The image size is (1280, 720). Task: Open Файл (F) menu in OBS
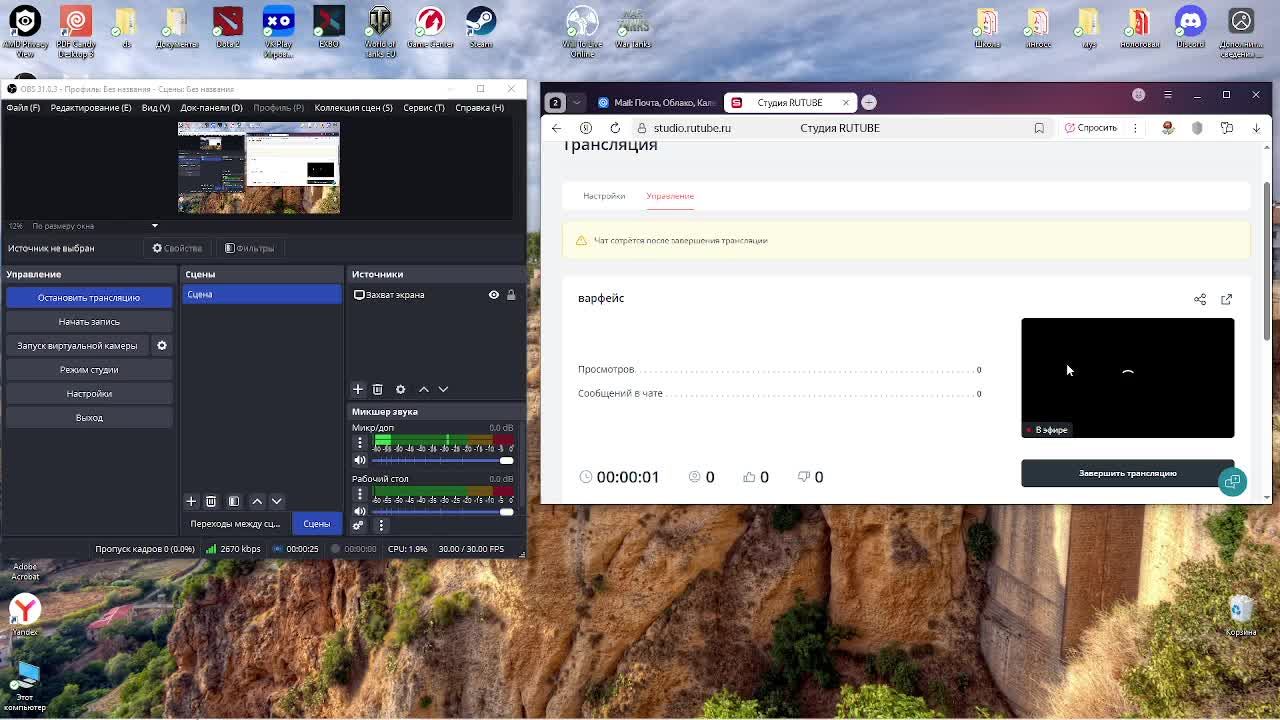(24, 108)
